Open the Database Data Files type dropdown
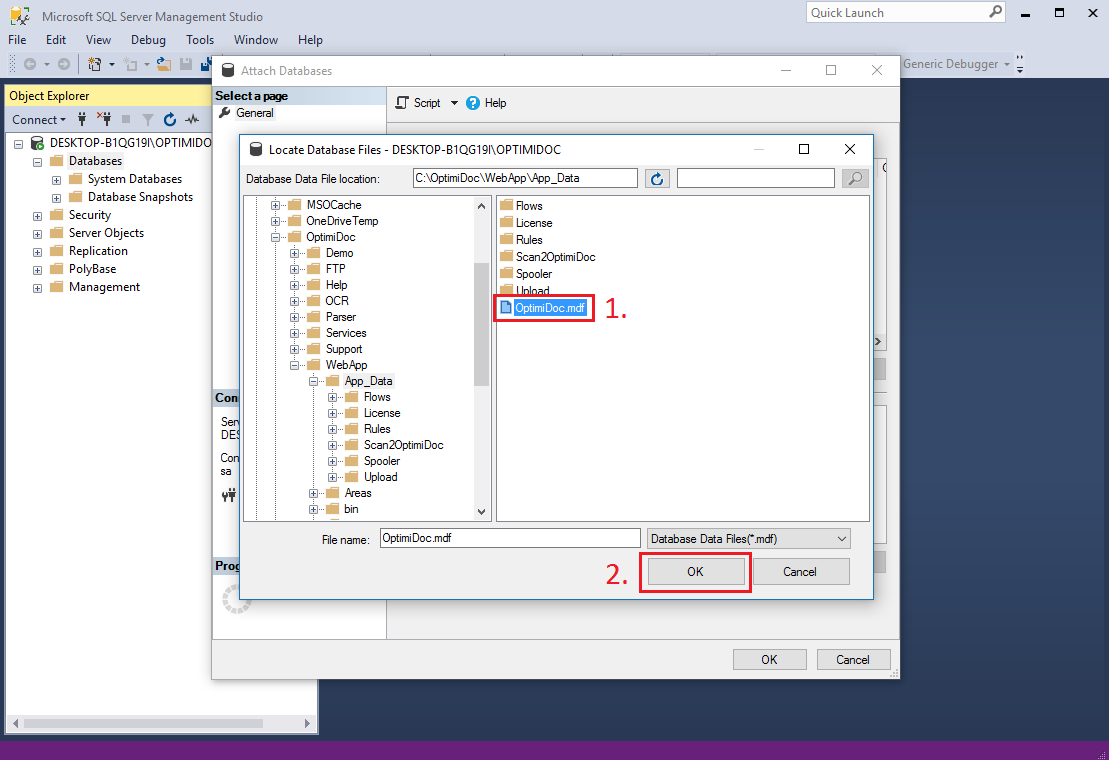1109x760 pixels. 840,539
